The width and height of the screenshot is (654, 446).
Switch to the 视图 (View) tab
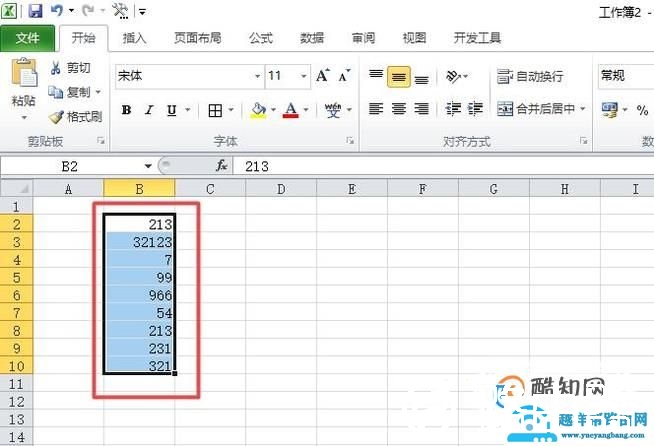pos(414,38)
